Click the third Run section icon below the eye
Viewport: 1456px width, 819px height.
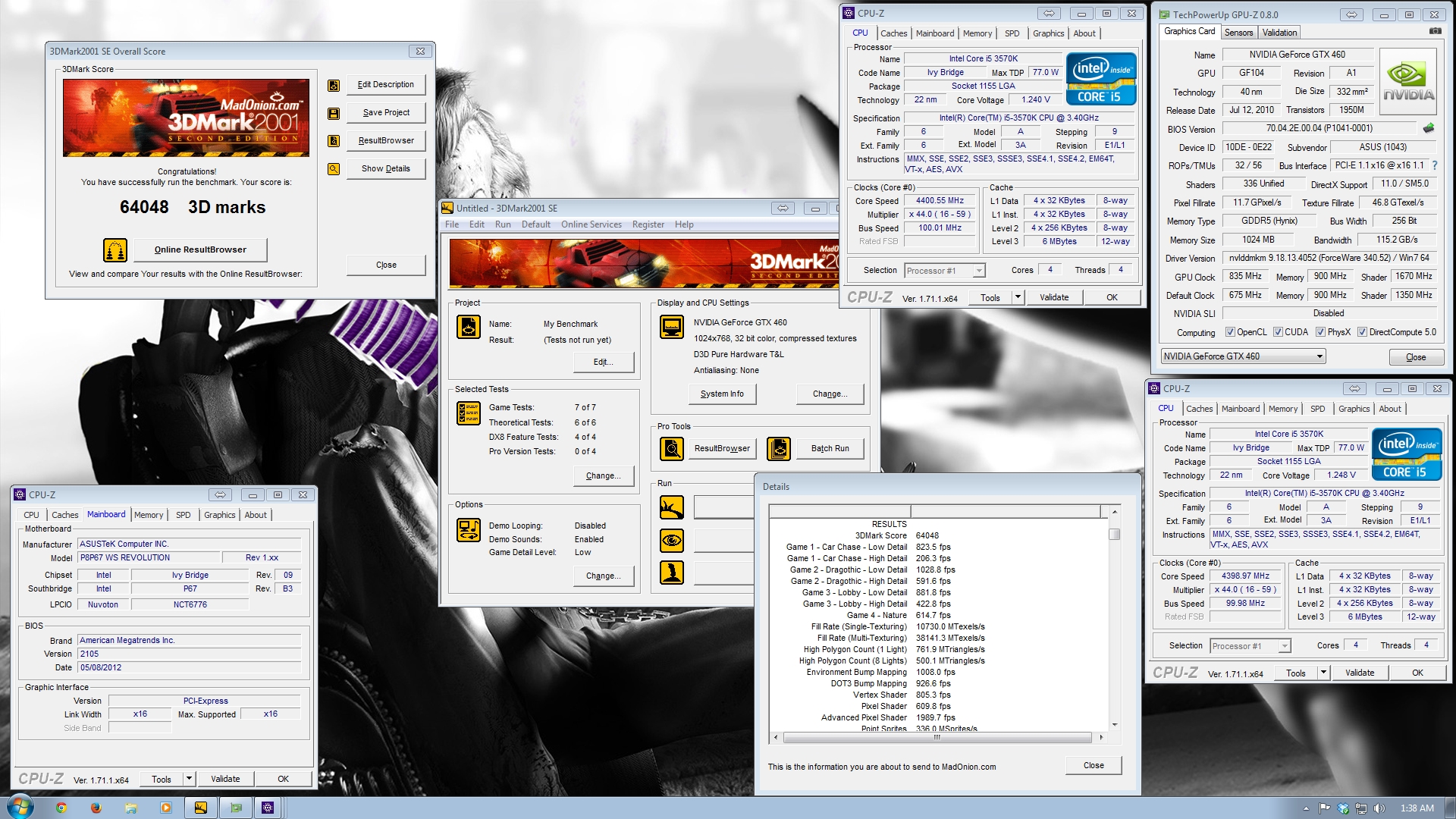(x=672, y=573)
